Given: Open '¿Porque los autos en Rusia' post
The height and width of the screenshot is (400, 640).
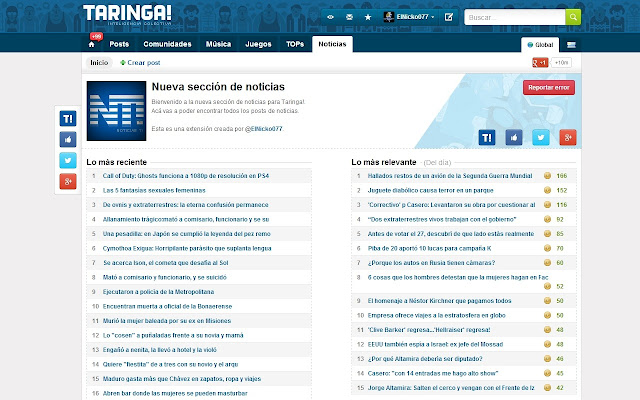Looking at the screenshot, I should pos(431,263).
